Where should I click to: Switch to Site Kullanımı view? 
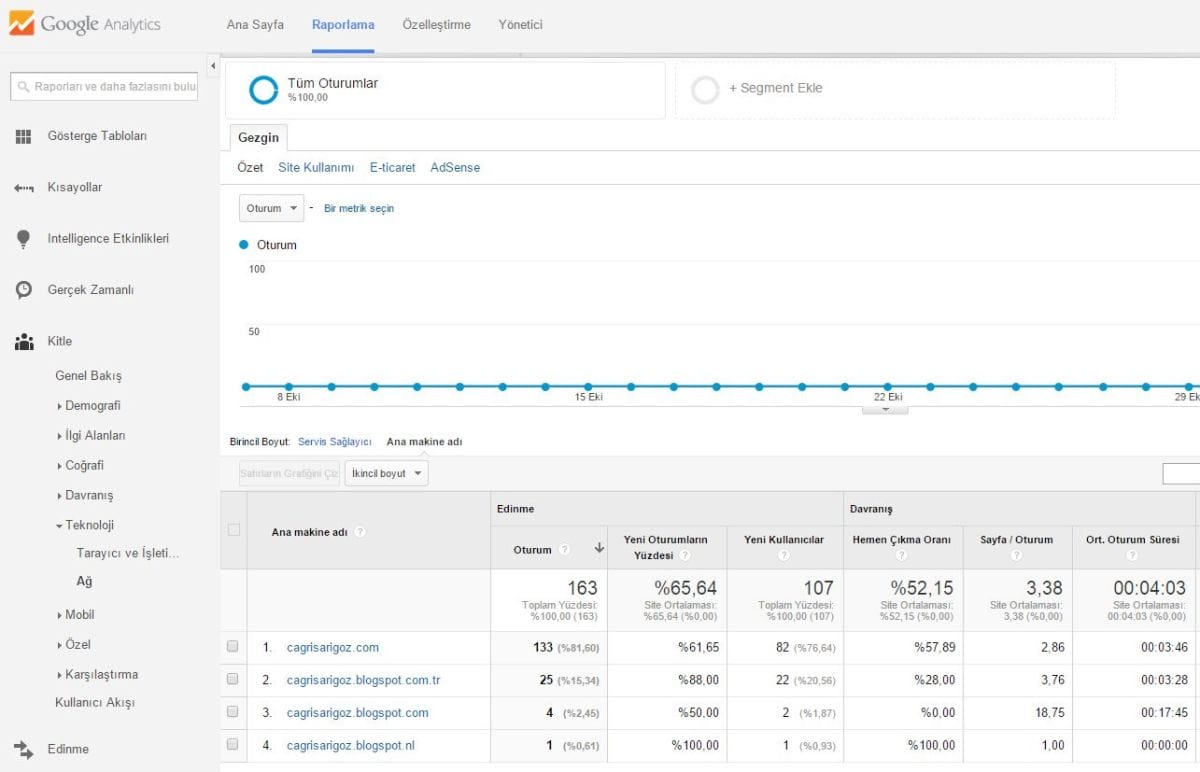pos(316,168)
